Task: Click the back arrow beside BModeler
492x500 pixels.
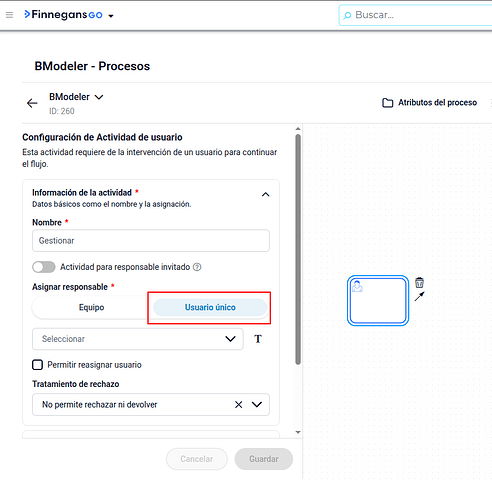Action: (x=32, y=103)
